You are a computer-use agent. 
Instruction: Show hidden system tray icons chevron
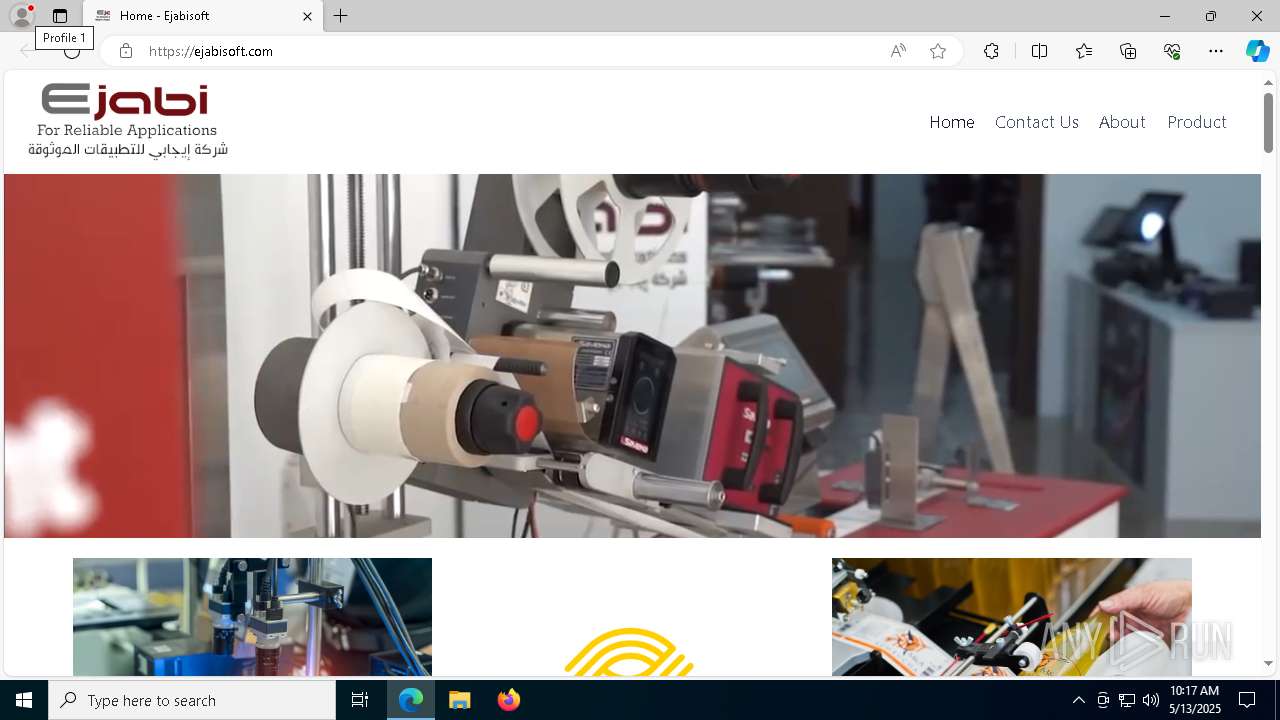1078,700
